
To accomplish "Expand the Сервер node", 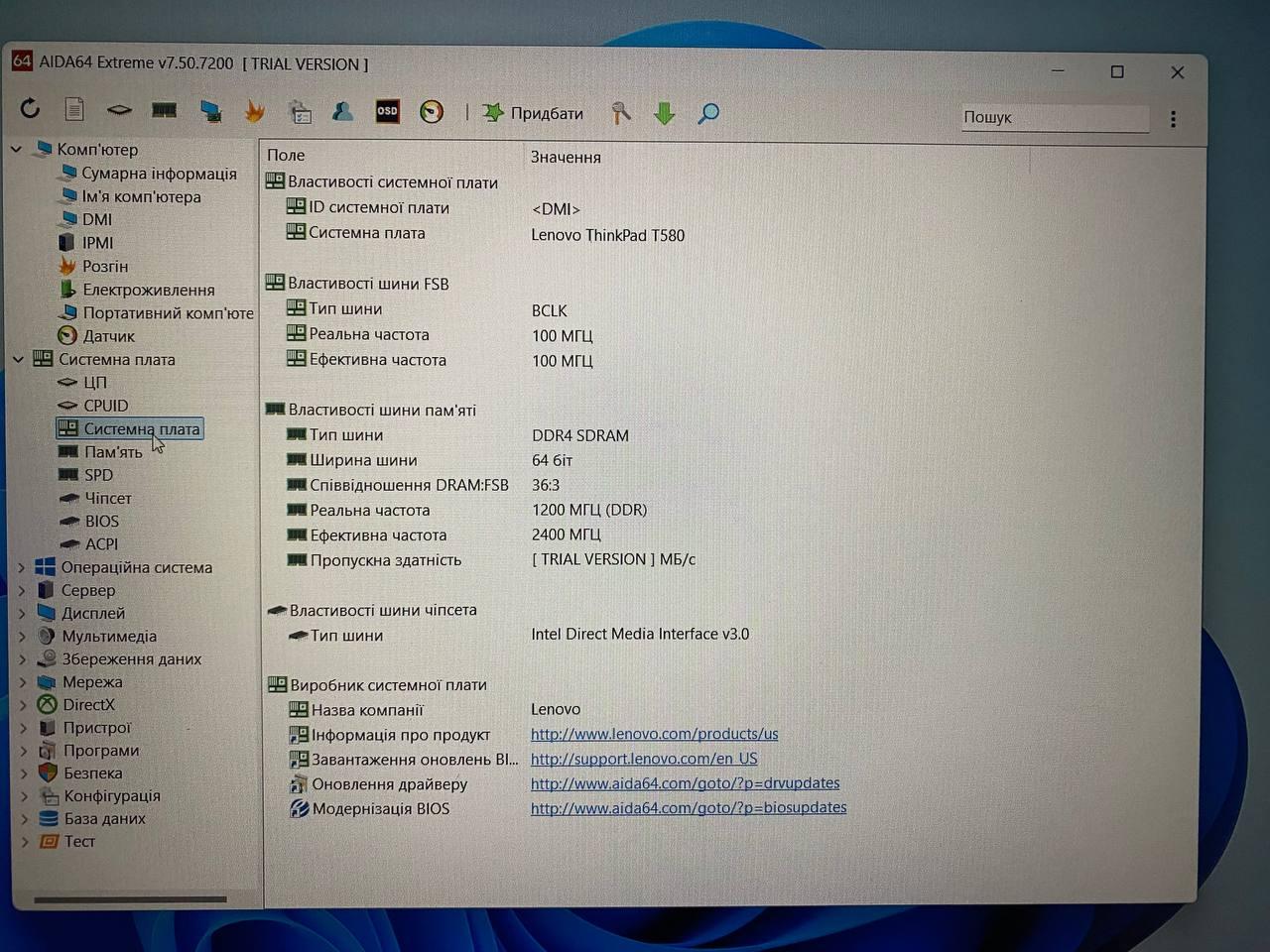I will tap(22, 590).
